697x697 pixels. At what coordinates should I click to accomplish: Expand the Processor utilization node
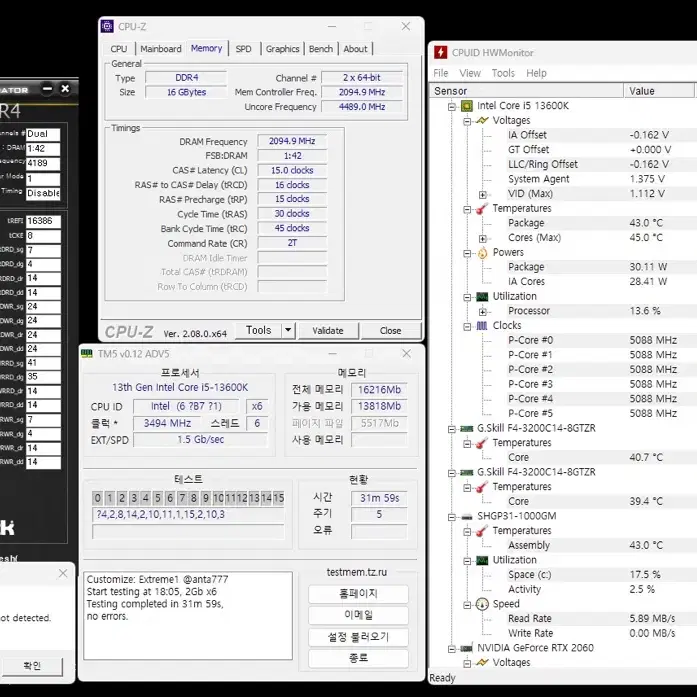click(x=483, y=312)
